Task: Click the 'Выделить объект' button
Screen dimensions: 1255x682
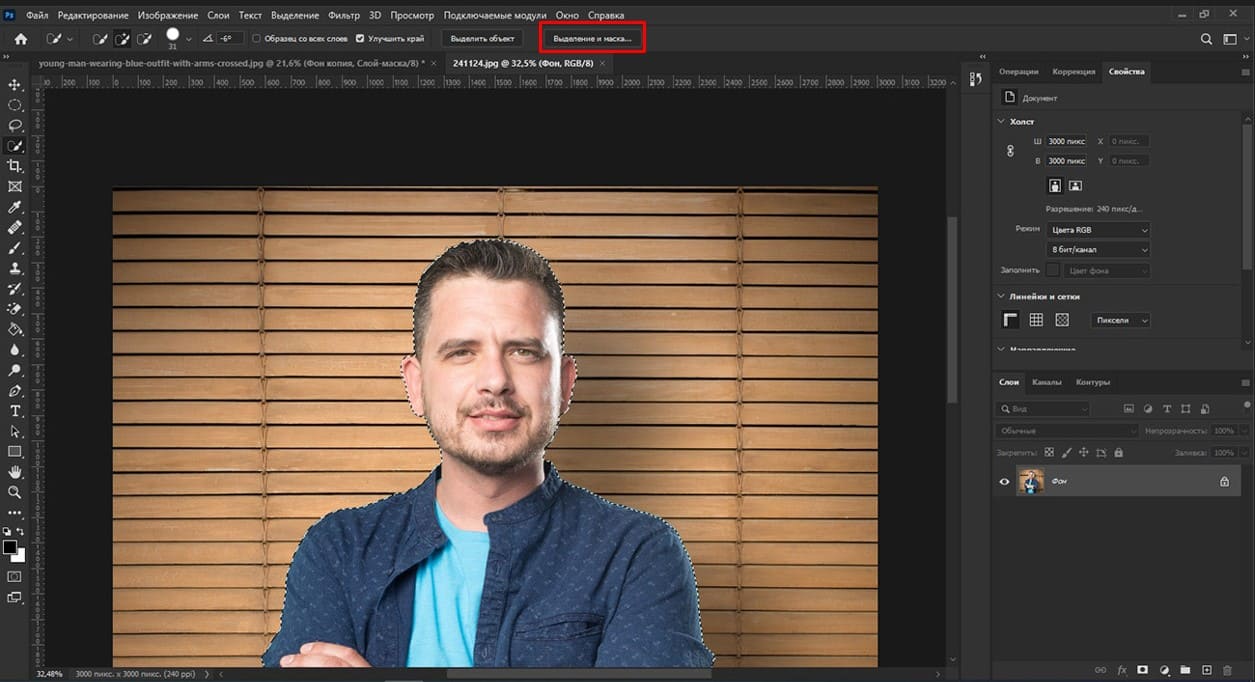Action: 482,39
